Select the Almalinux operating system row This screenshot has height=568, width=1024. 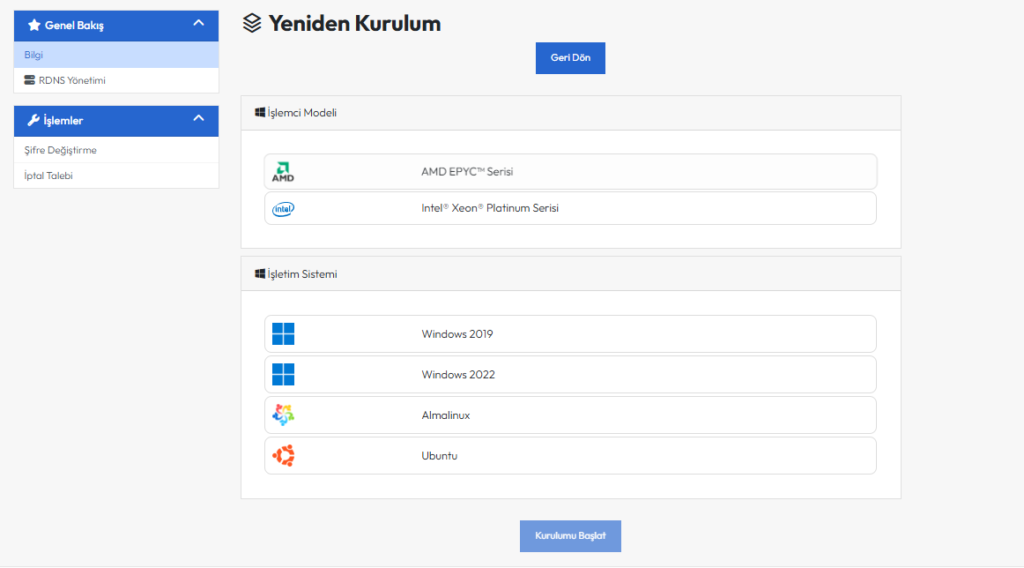570,415
